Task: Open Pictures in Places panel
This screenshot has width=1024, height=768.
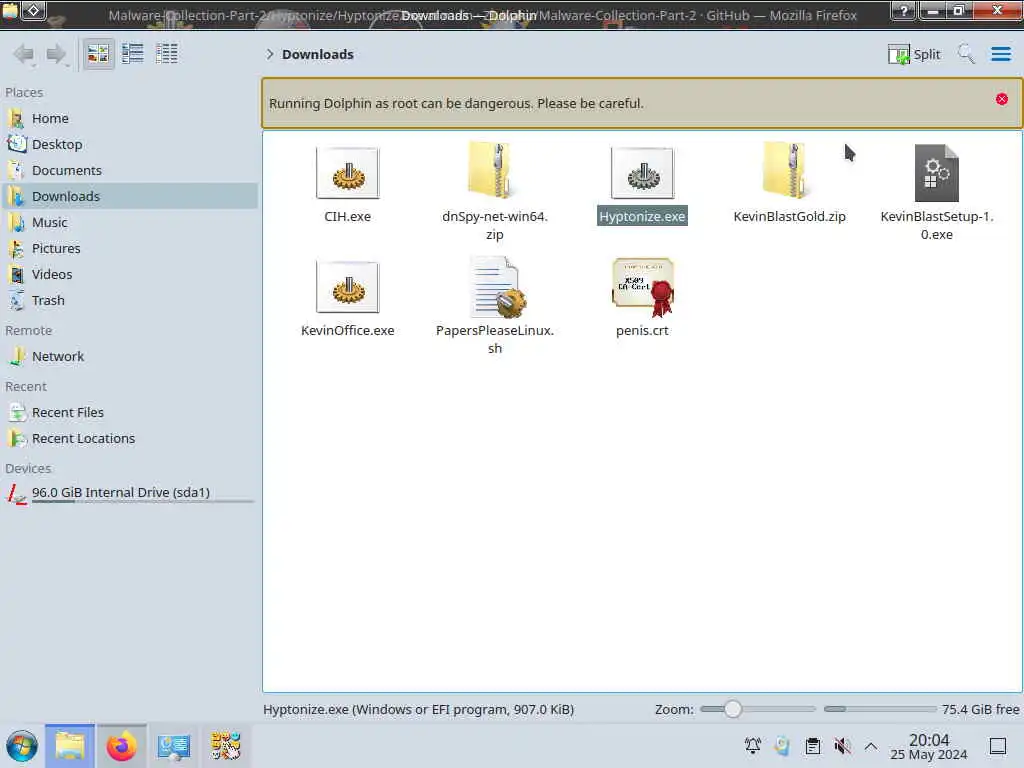Action: [129, 249]
